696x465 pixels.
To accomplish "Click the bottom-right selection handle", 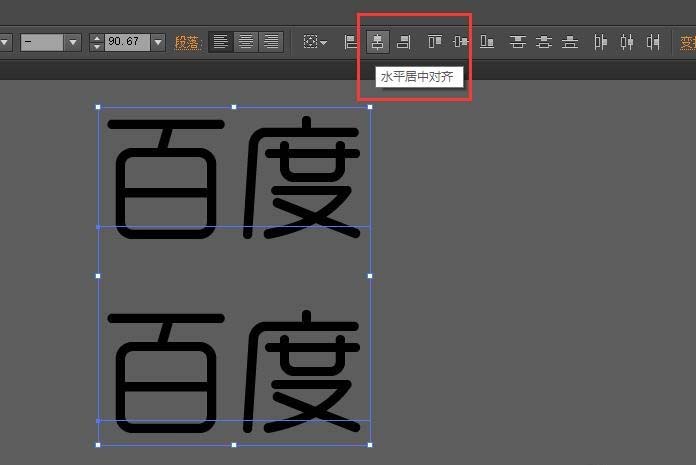I will (370, 445).
